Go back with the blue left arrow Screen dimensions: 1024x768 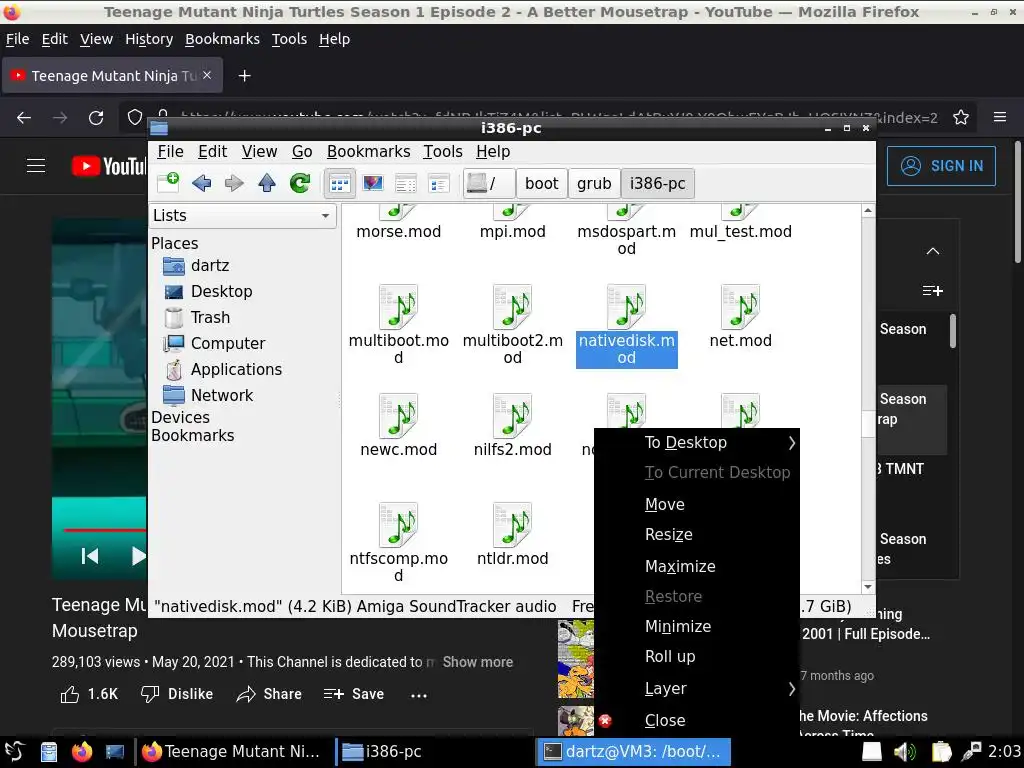(x=202, y=184)
